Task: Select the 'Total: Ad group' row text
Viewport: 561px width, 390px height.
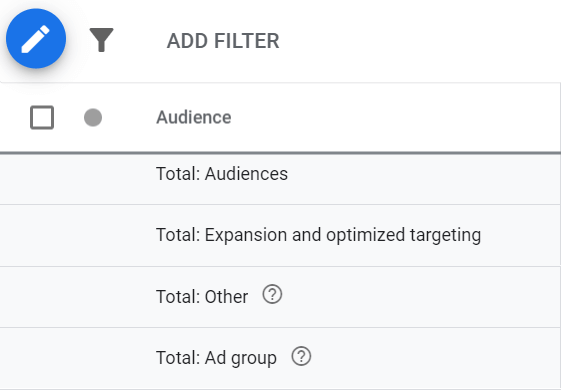Action: 216,358
